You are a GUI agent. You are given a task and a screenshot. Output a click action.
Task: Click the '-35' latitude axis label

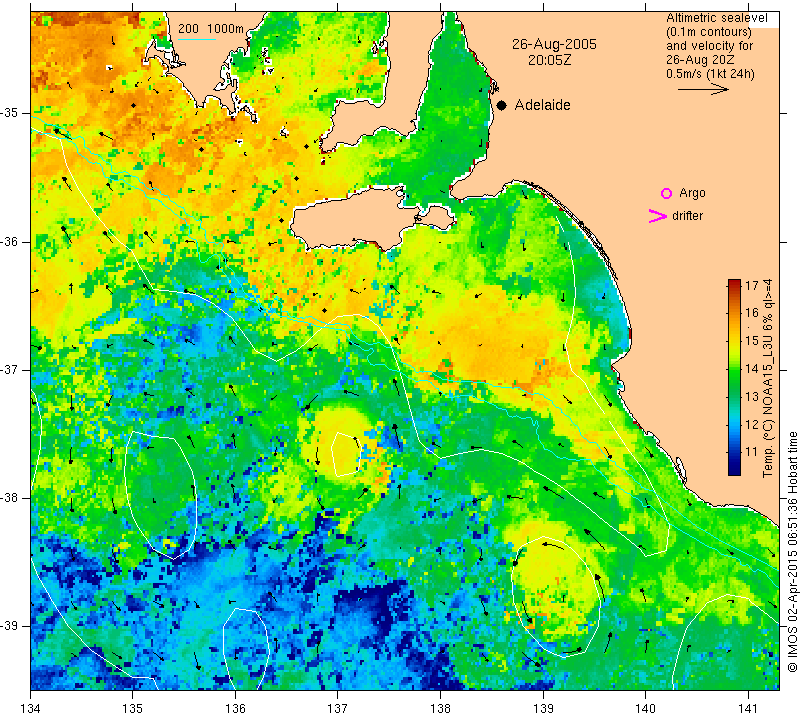pos(10,113)
